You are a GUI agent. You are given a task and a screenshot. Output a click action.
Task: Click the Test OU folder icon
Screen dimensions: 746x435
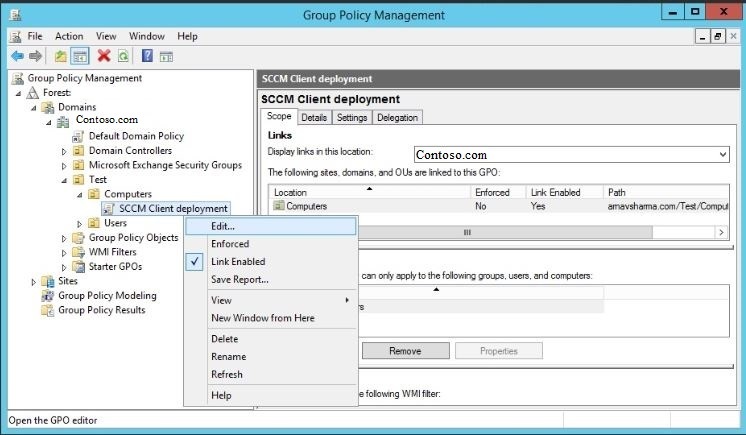pos(78,180)
